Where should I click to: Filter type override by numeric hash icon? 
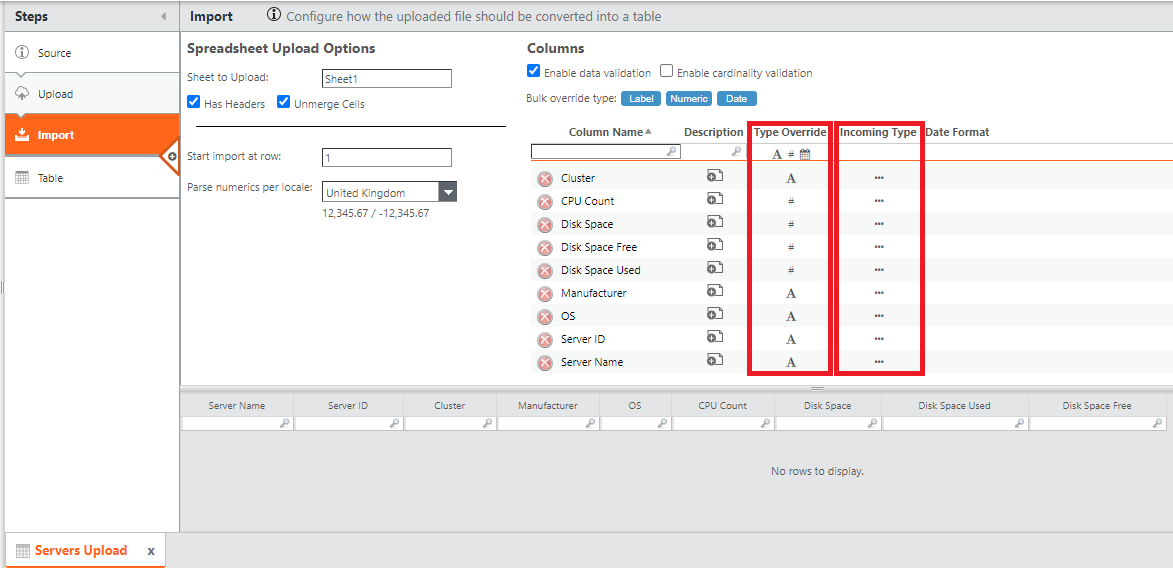791,154
